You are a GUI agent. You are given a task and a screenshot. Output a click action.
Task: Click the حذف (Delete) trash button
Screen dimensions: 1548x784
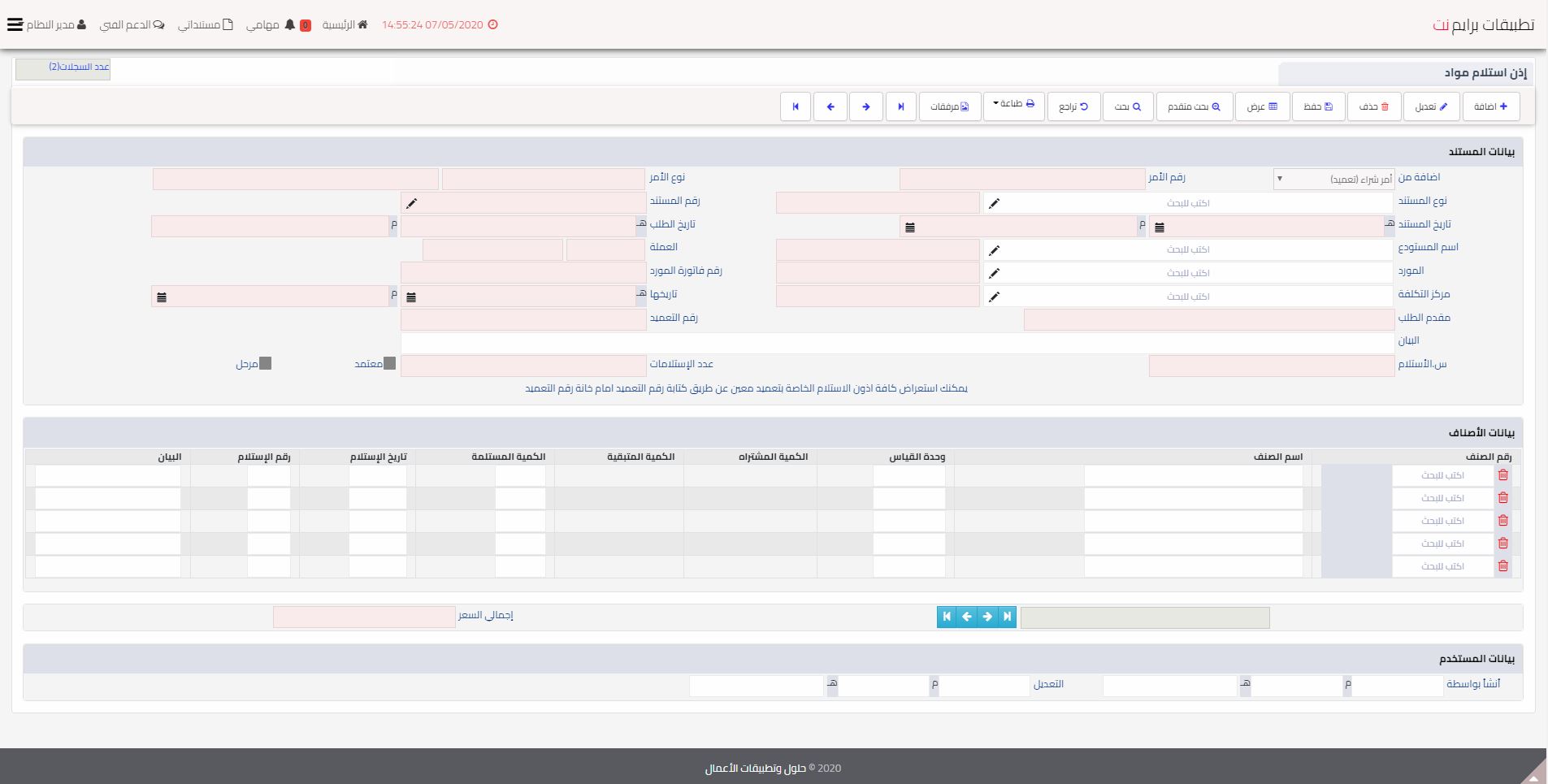(1374, 106)
